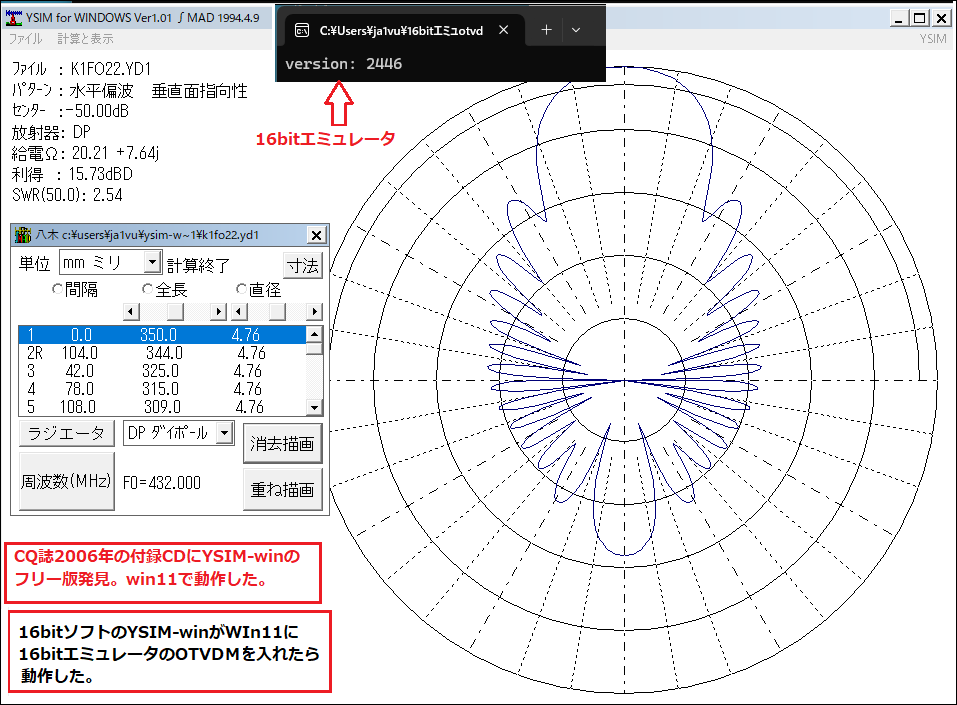Close the 八木 element dialog

pyautogui.click(x=316, y=235)
